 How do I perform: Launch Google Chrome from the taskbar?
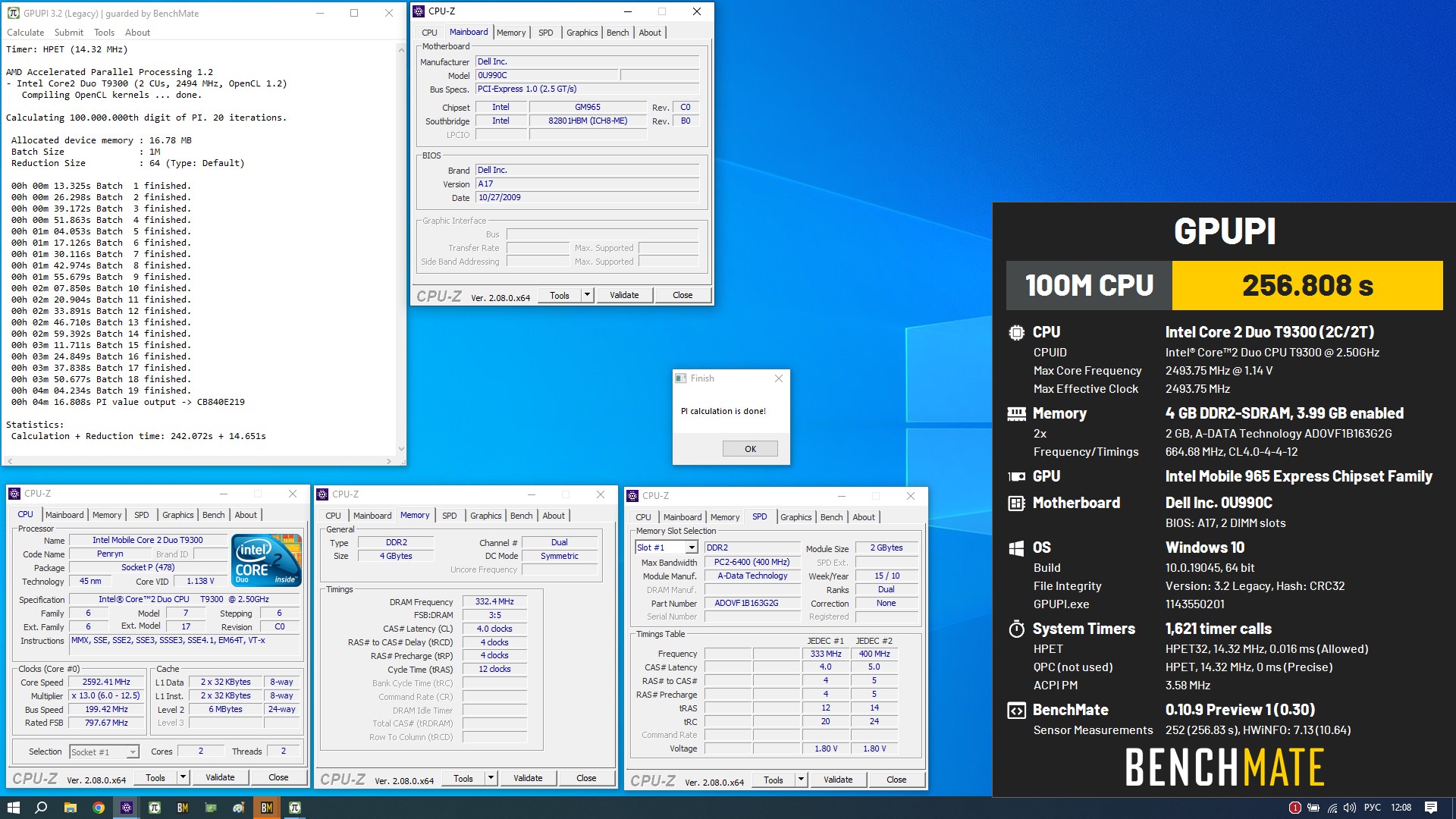[99, 808]
